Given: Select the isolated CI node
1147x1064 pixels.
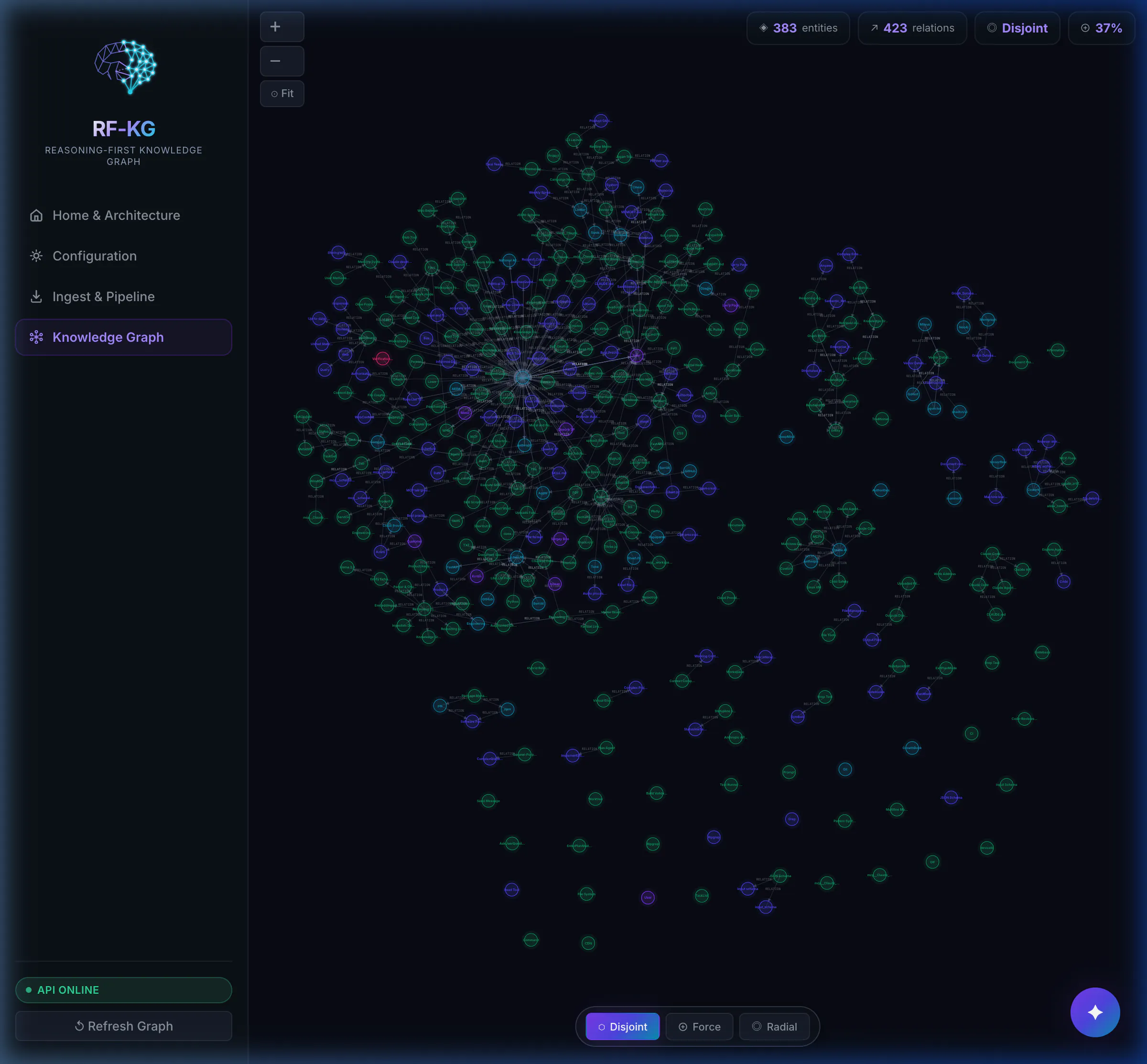Looking at the screenshot, I should click(x=972, y=734).
